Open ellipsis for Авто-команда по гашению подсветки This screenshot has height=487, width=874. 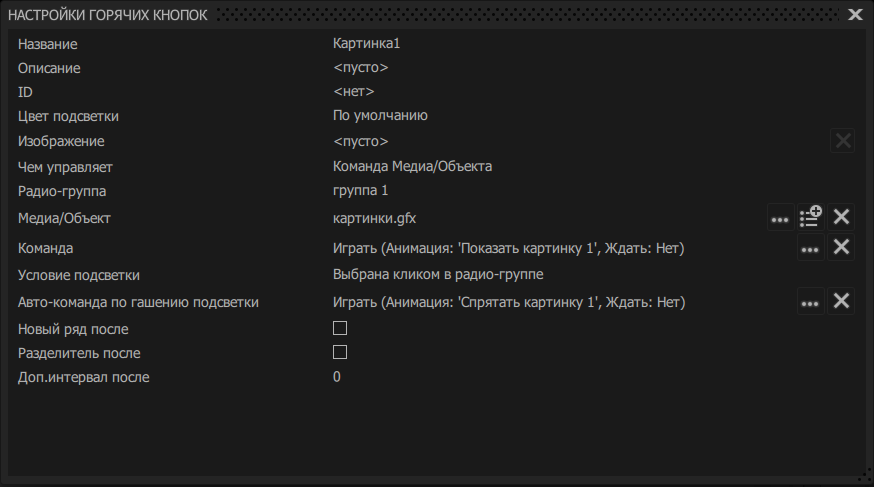(810, 301)
